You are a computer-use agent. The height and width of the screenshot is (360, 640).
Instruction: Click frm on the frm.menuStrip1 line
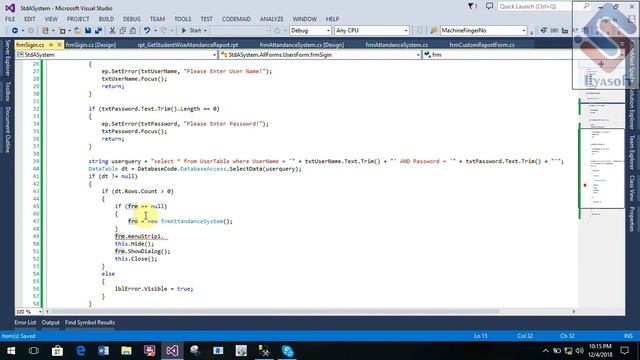(x=120, y=236)
